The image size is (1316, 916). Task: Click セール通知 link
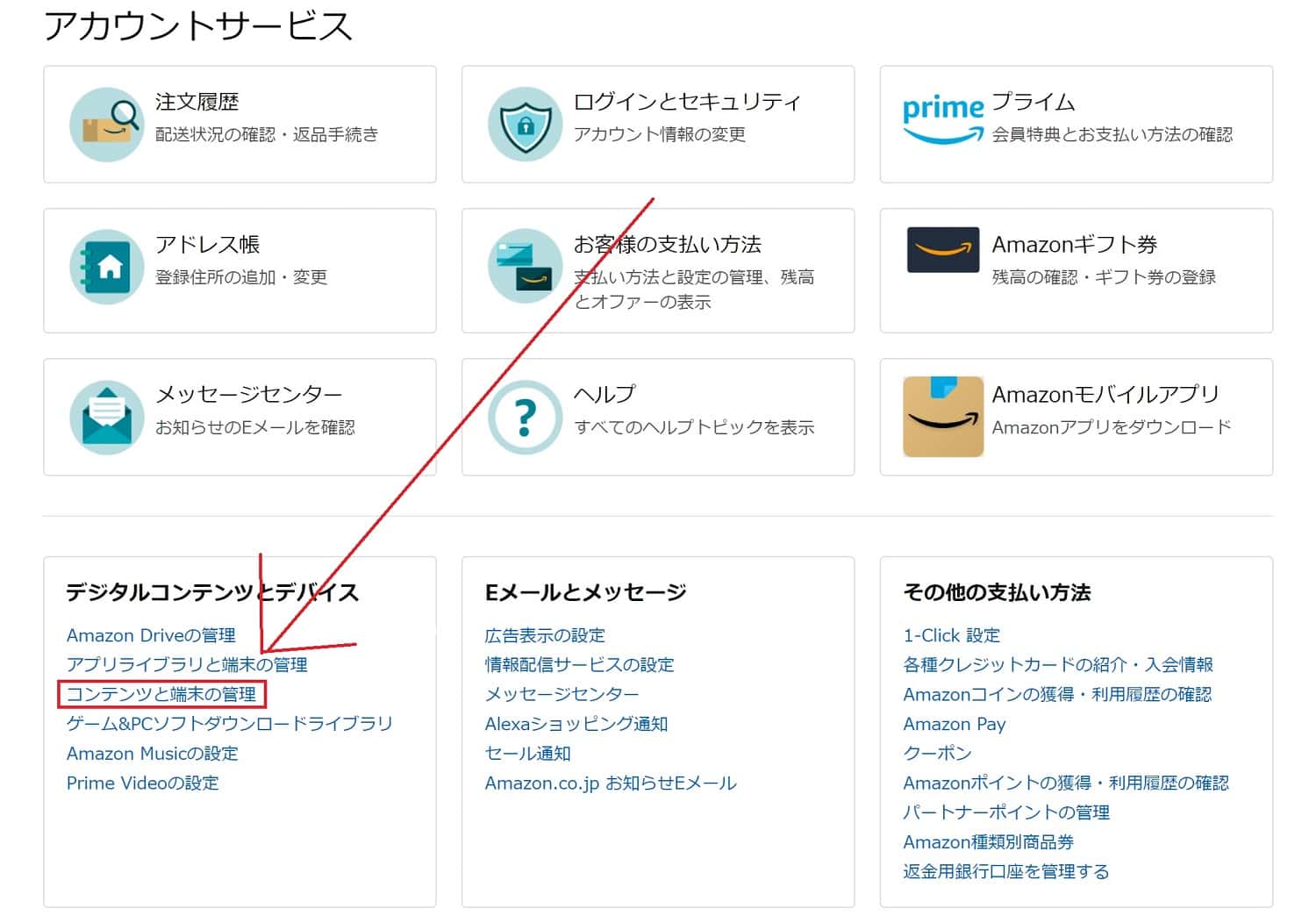coord(528,754)
